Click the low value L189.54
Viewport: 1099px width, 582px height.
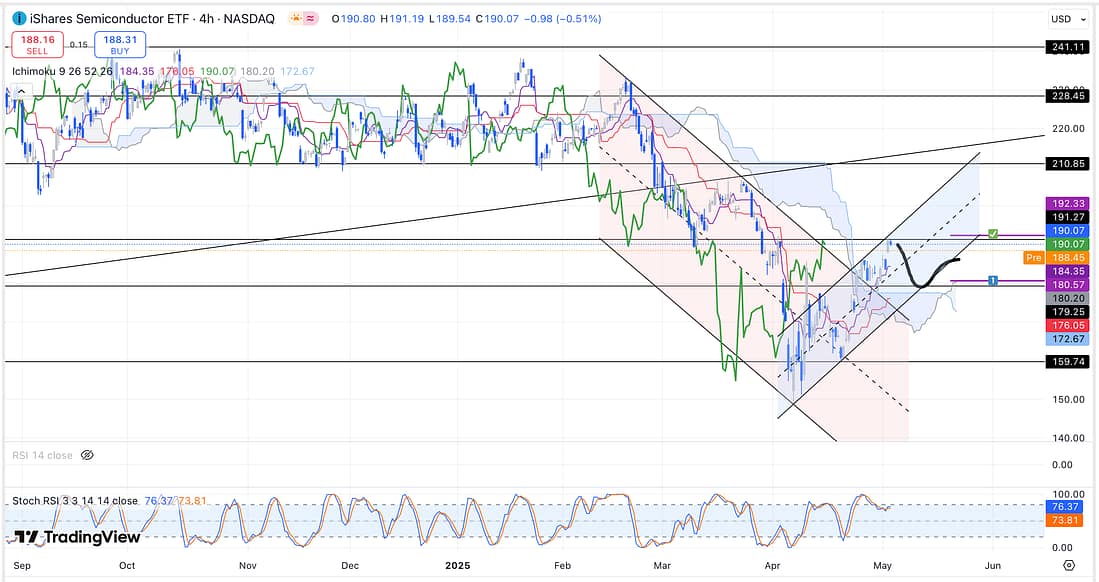(x=450, y=19)
